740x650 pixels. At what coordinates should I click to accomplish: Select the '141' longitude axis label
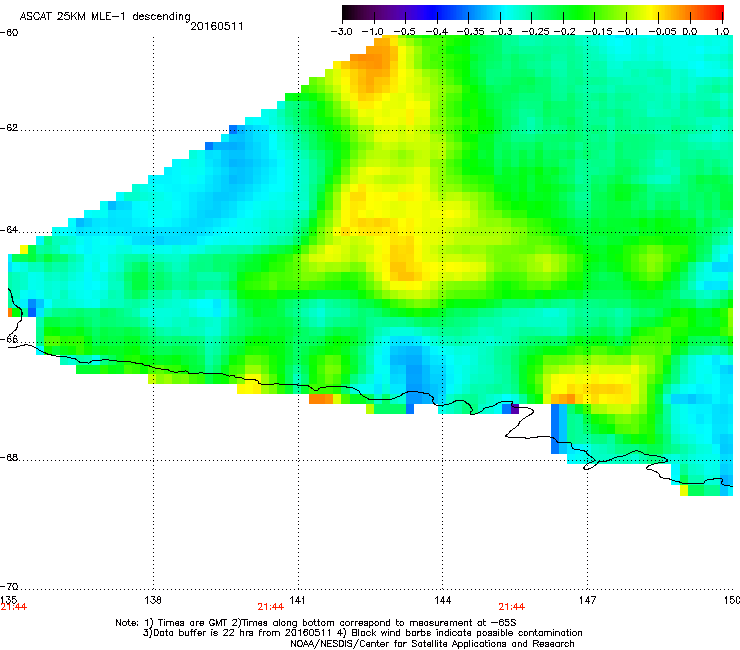click(x=297, y=600)
